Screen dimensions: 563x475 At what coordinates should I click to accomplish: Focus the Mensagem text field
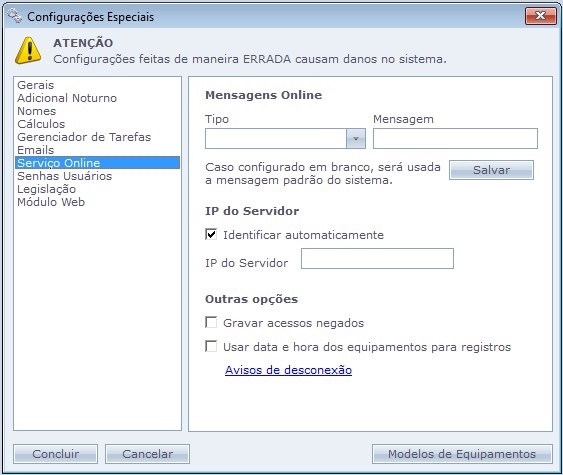(x=455, y=139)
